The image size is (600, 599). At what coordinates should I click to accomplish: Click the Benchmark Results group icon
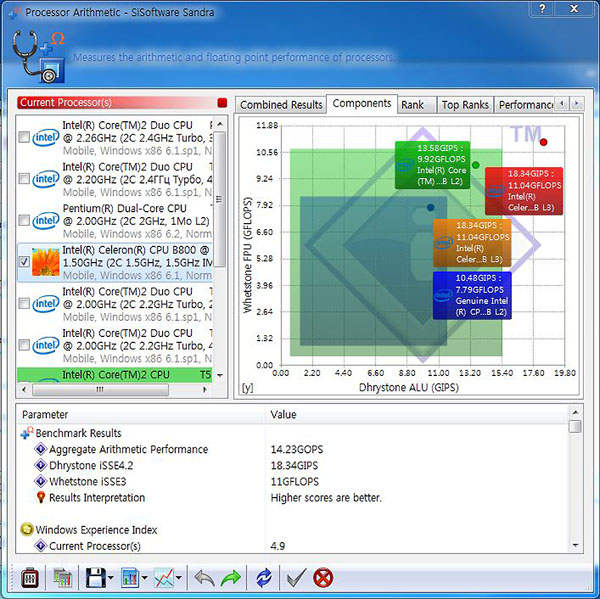(27, 433)
